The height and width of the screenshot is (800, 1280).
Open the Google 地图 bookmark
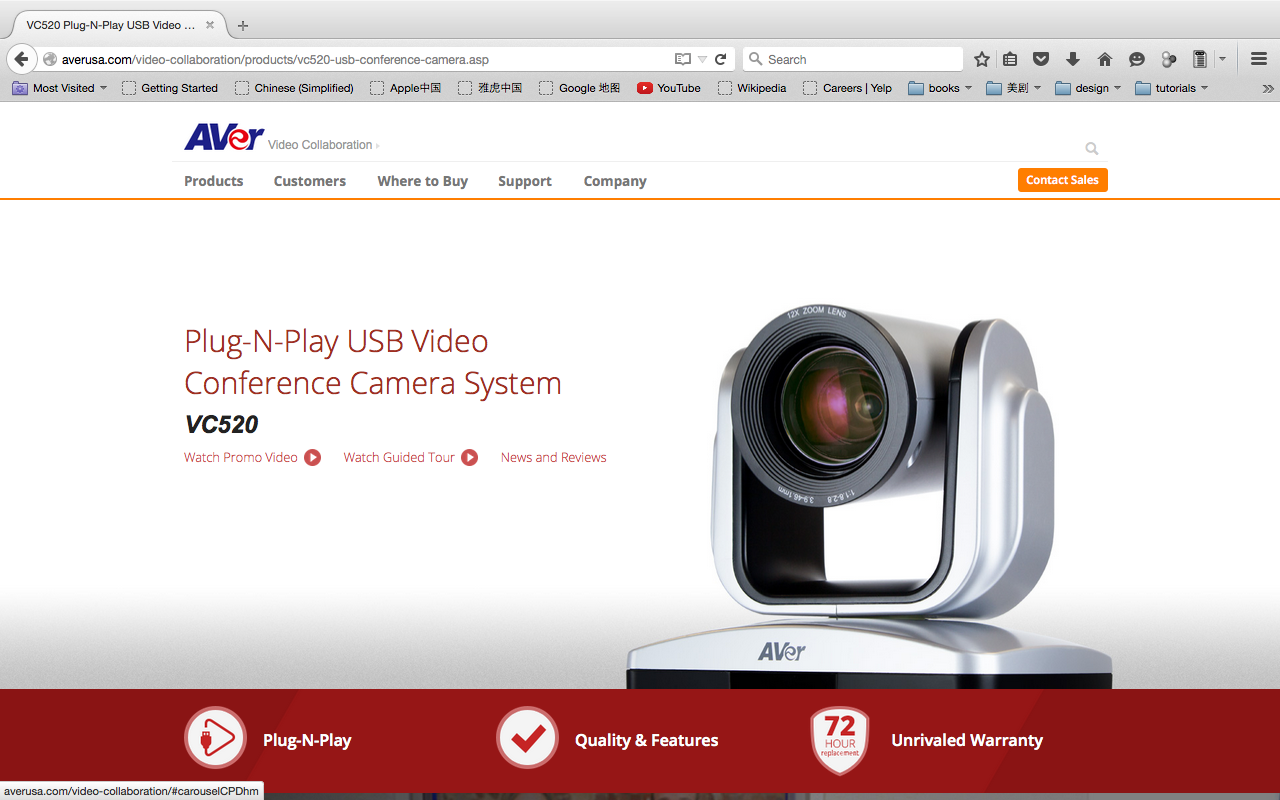(x=579, y=88)
